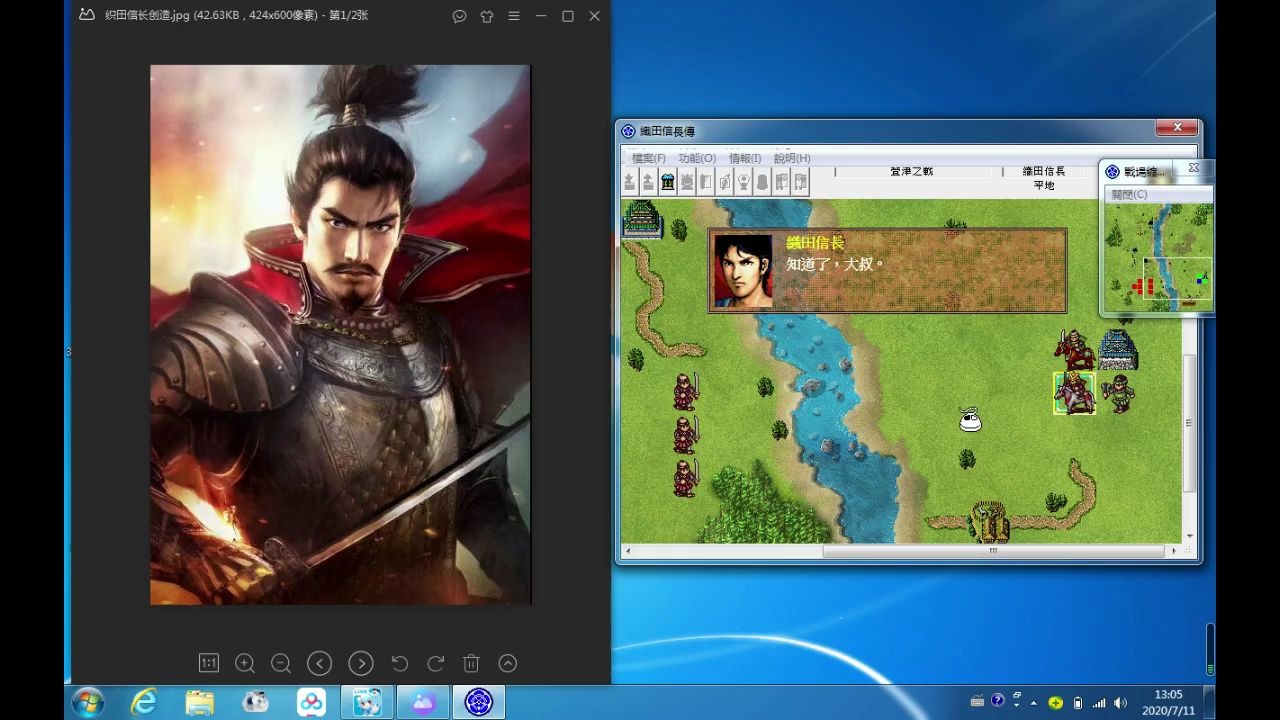The width and height of the screenshot is (1280, 720).
Task: Close the 戰場 minimap window
Action: coord(1193,168)
